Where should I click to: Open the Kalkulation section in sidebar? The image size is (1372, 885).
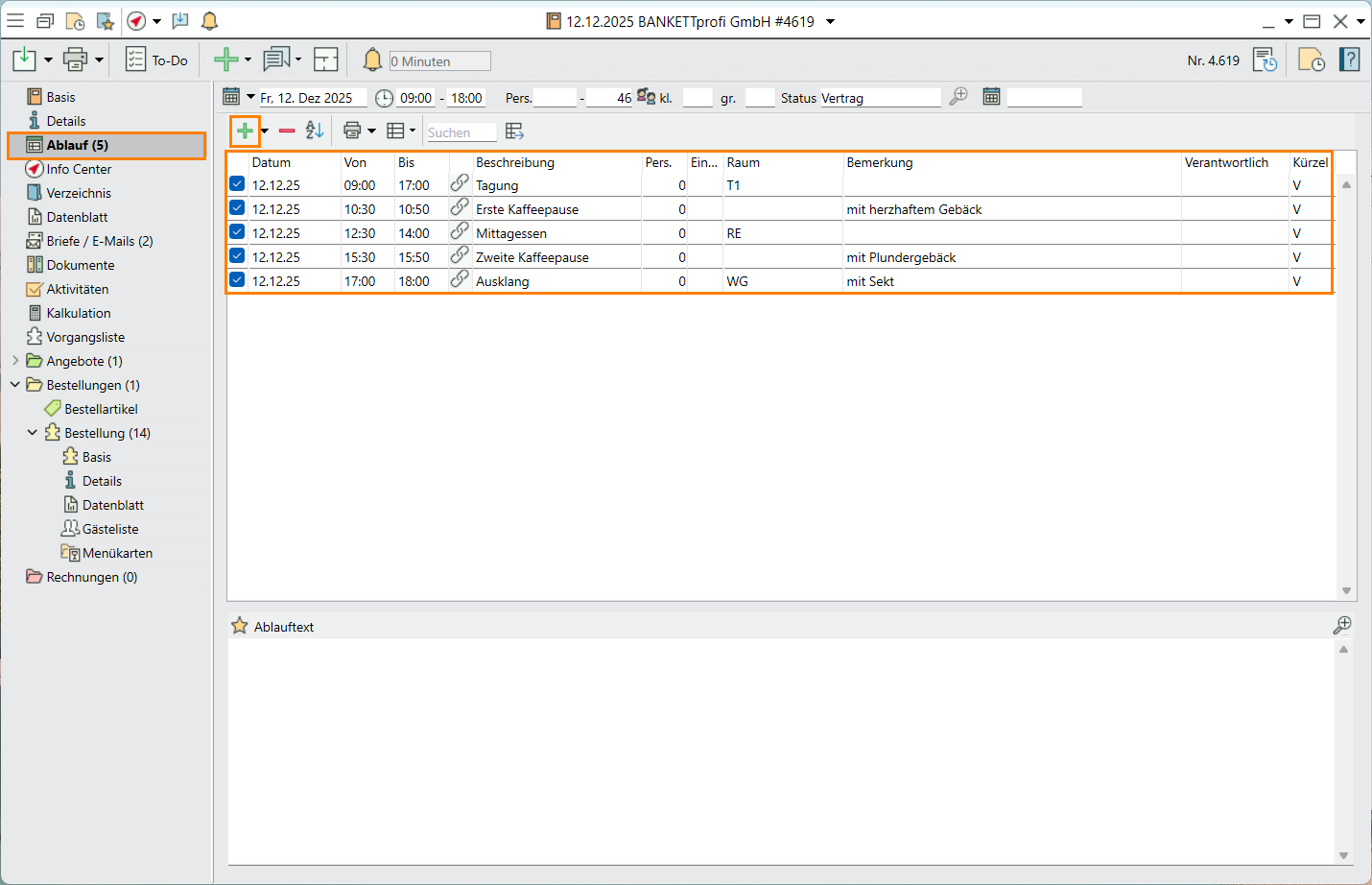(x=78, y=313)
